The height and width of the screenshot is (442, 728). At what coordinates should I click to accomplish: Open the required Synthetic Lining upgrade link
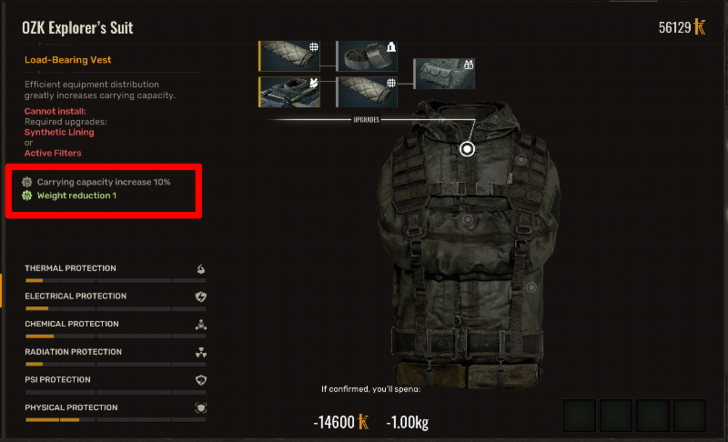coord(59,132)
